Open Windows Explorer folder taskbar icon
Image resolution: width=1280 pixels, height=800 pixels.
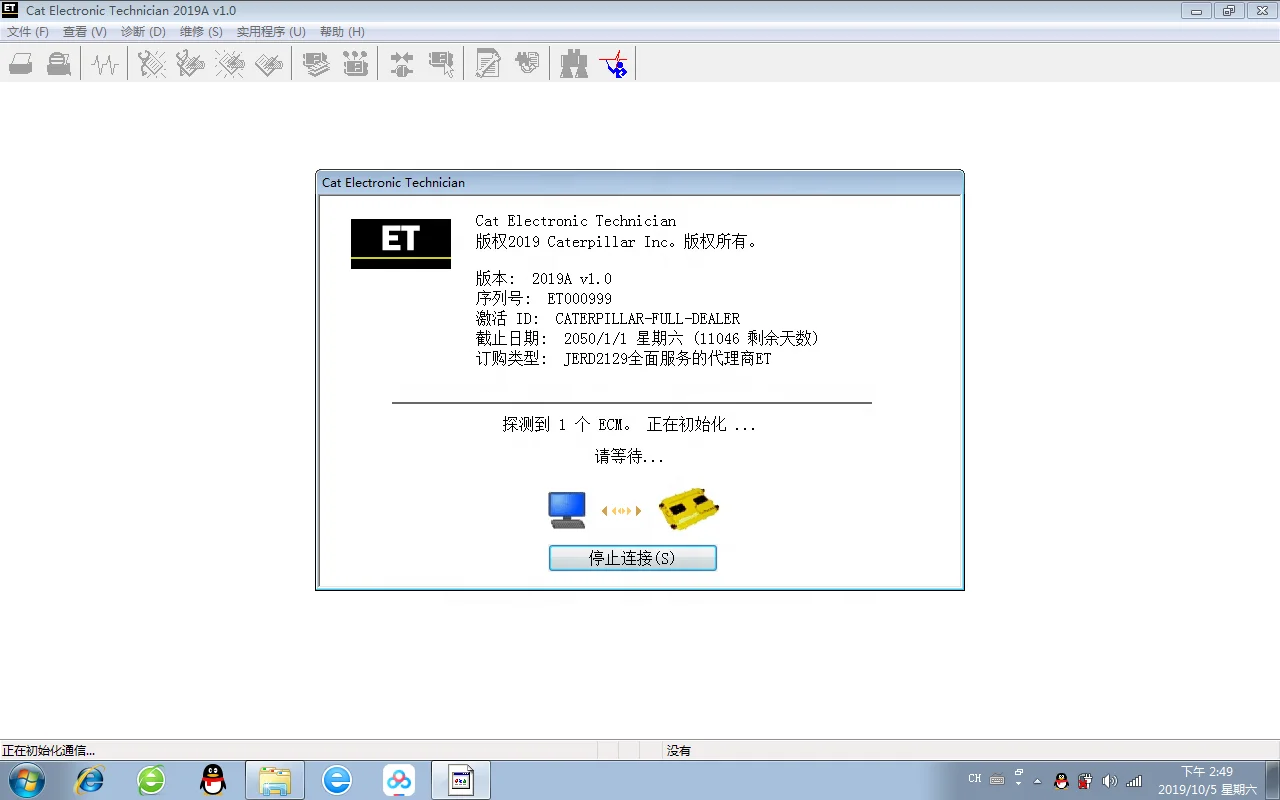(x=275, y=780)
